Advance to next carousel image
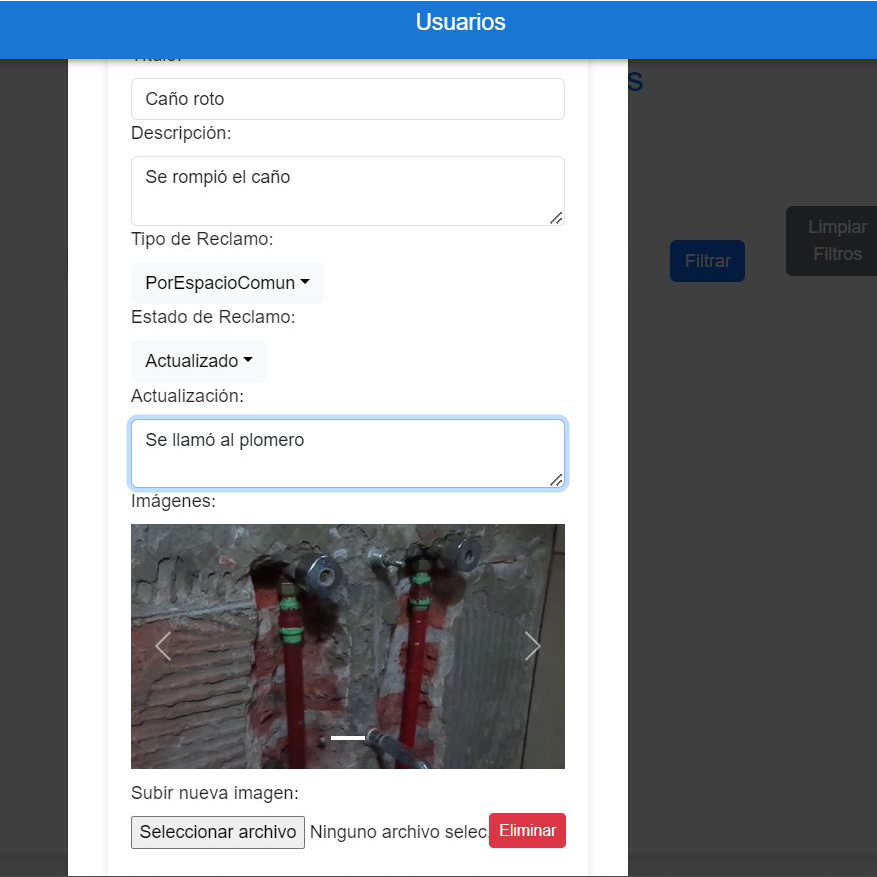 coord(532,647)
